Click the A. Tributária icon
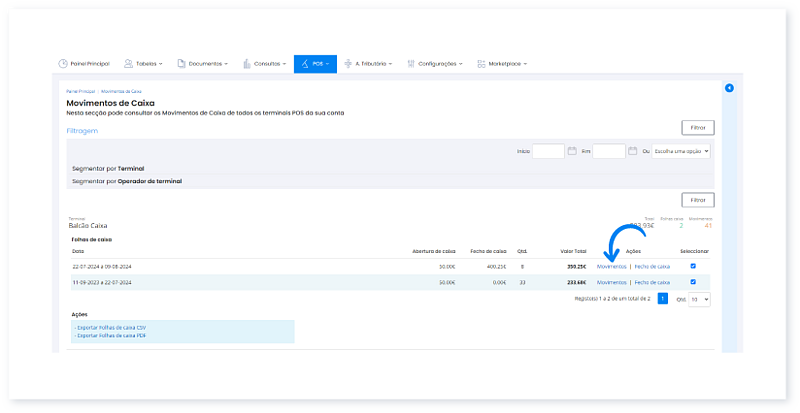800x413 pixels. [x=348, y=64]
